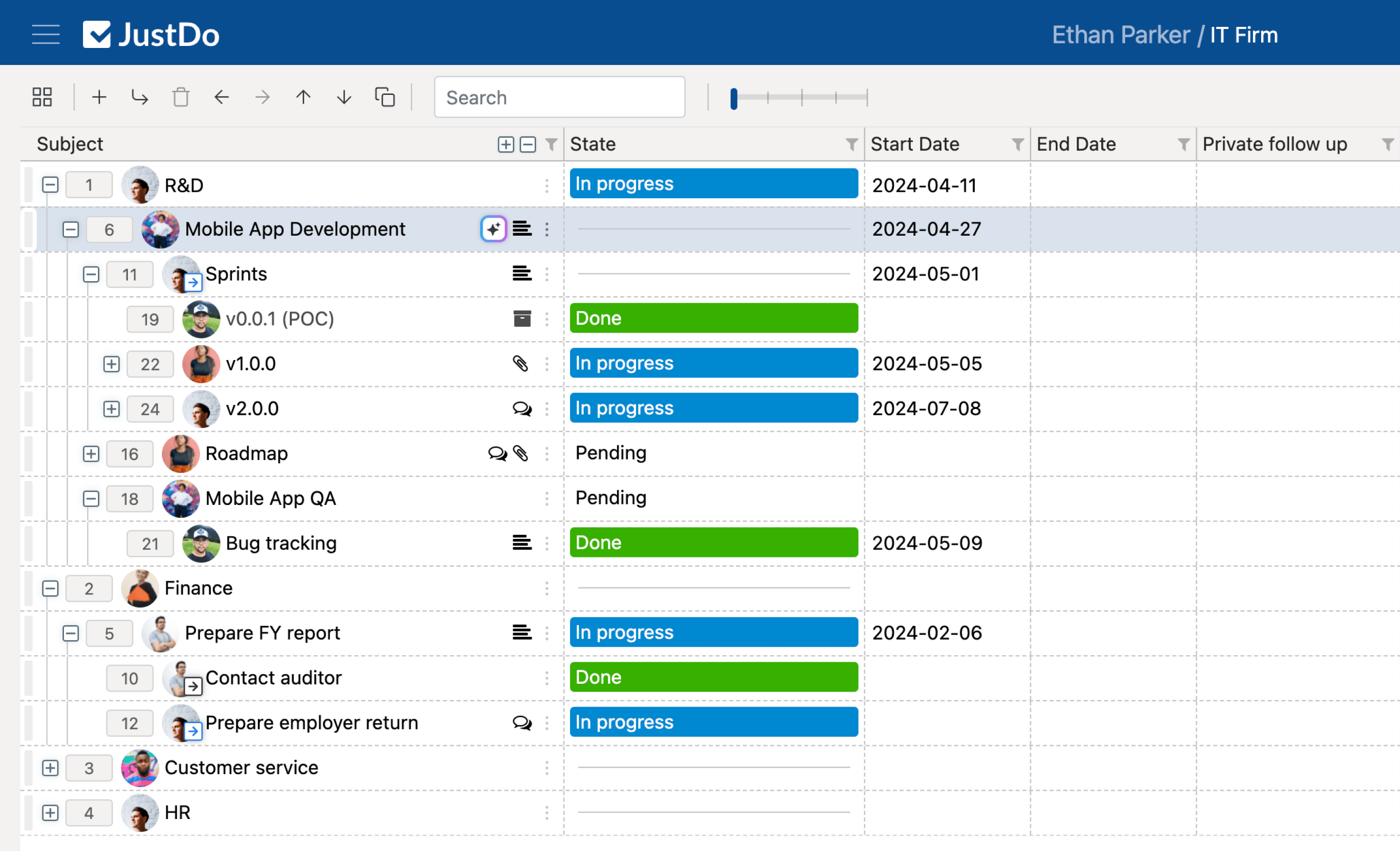Open the hamburger menu
The image size is (1400, 851).
point(45,34)
